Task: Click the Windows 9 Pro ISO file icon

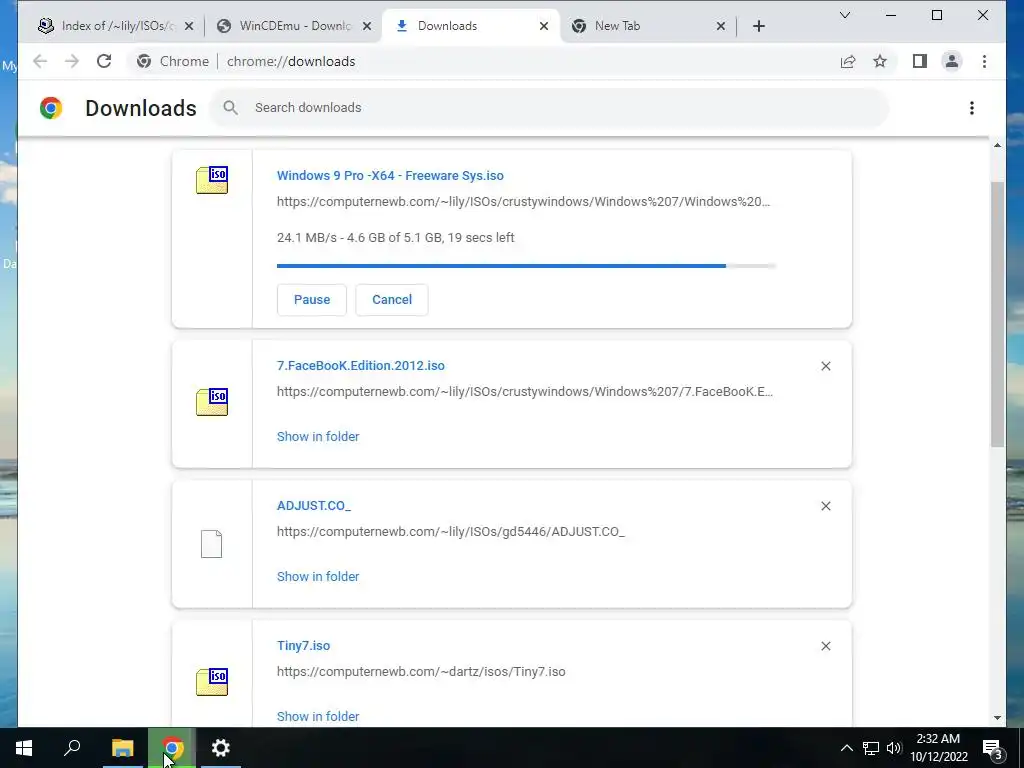Action: (212, 180)
